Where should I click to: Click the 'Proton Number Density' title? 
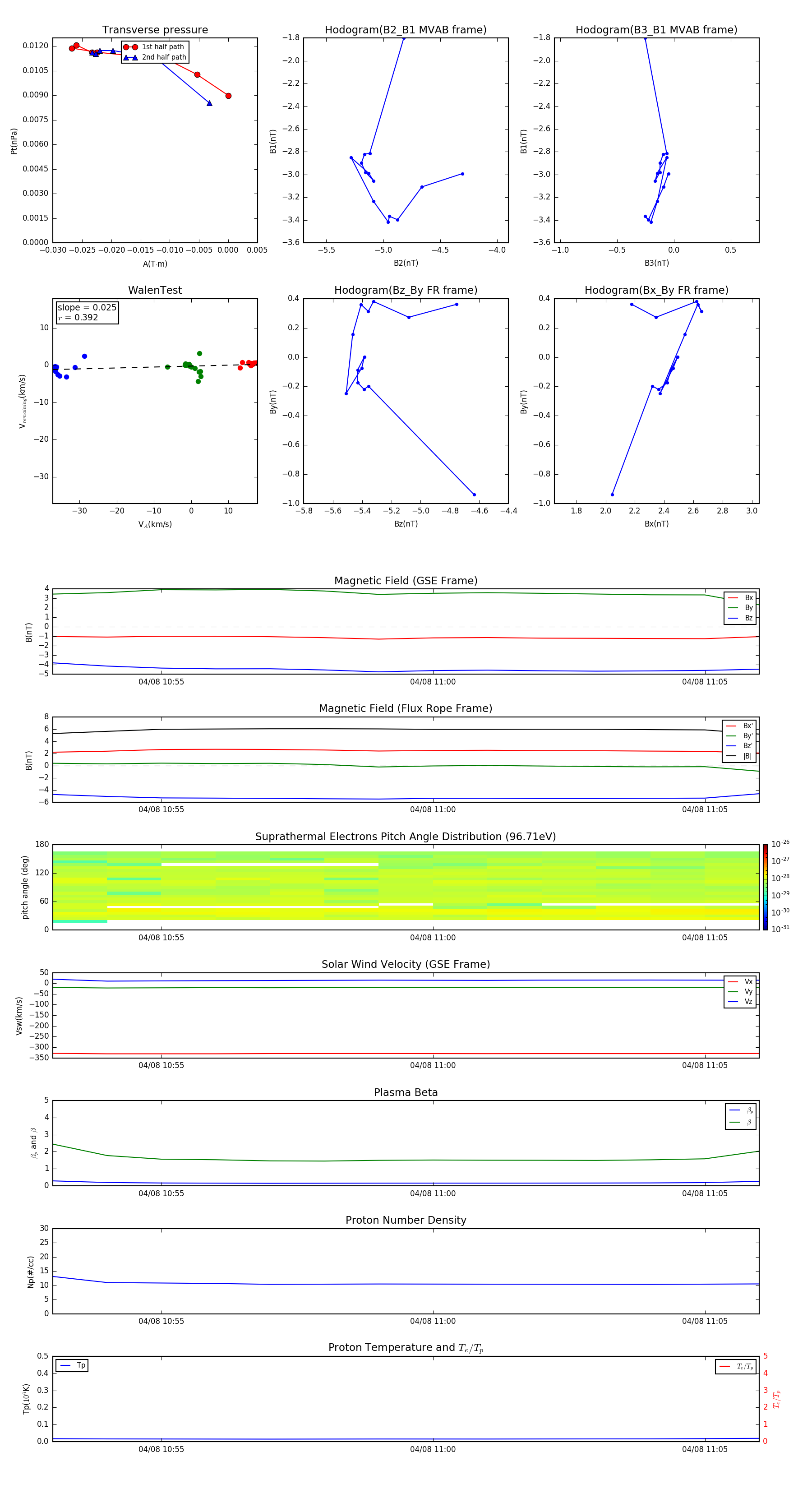point(406,1220)
